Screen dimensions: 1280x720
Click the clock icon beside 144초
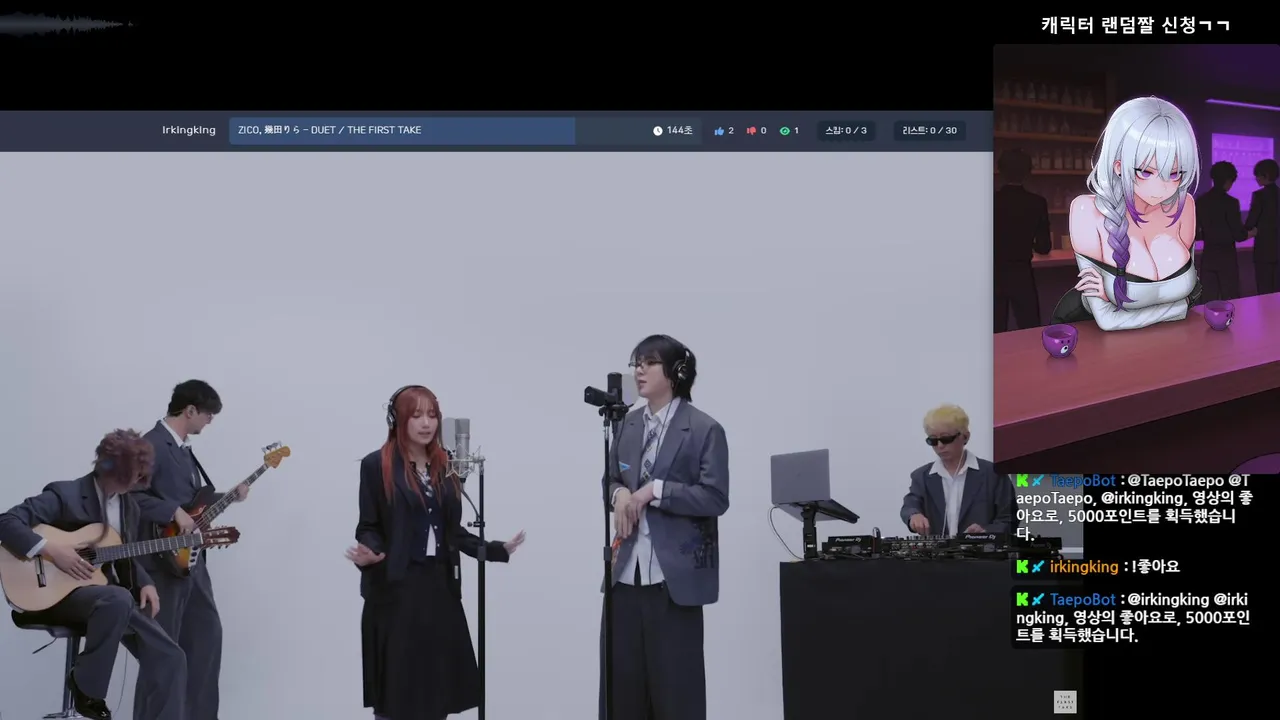pos(658,131)
